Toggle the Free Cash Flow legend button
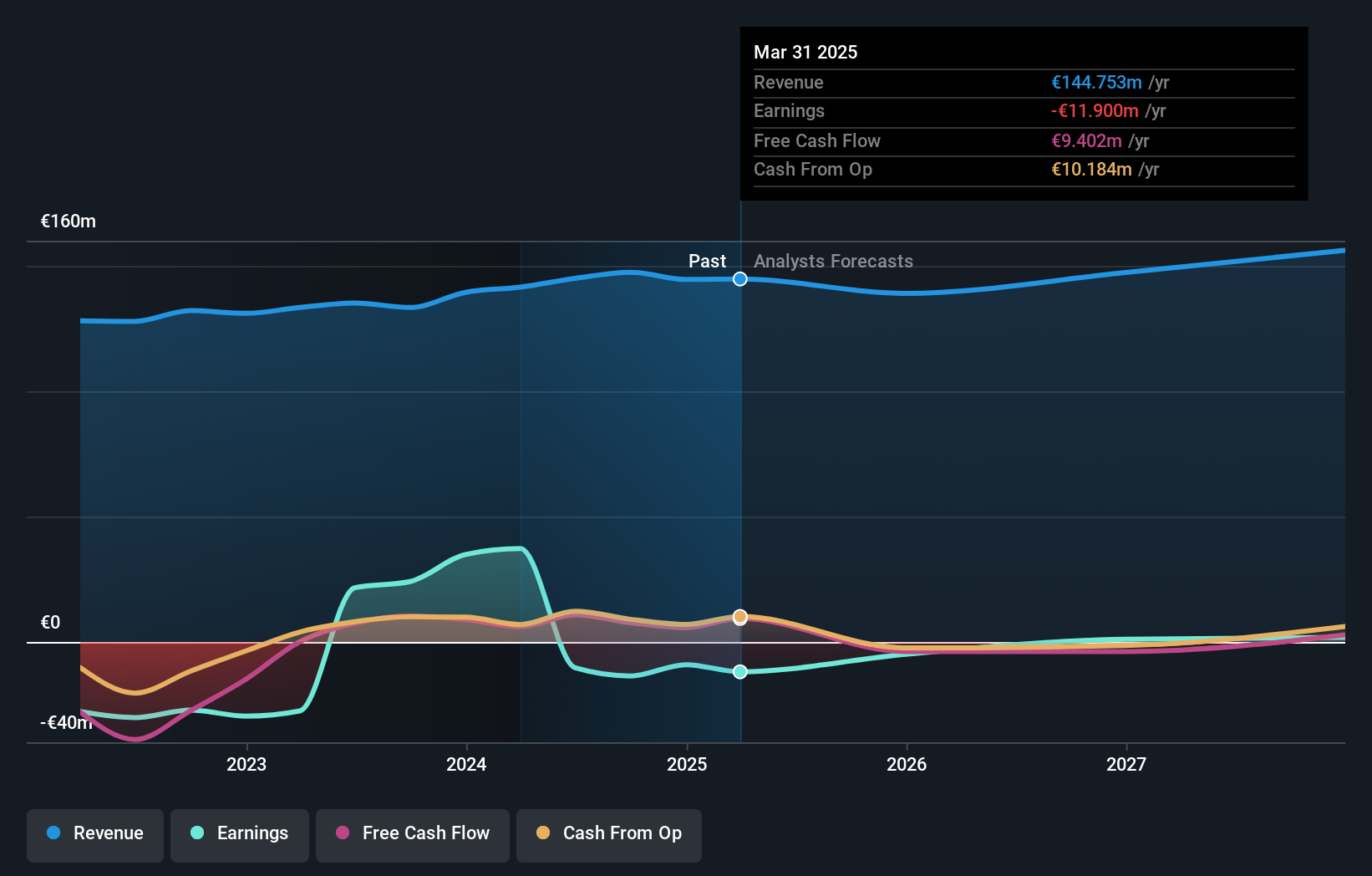Viewport: 1372px width, 876px height. pyautogui.click(x=413, y=835)
